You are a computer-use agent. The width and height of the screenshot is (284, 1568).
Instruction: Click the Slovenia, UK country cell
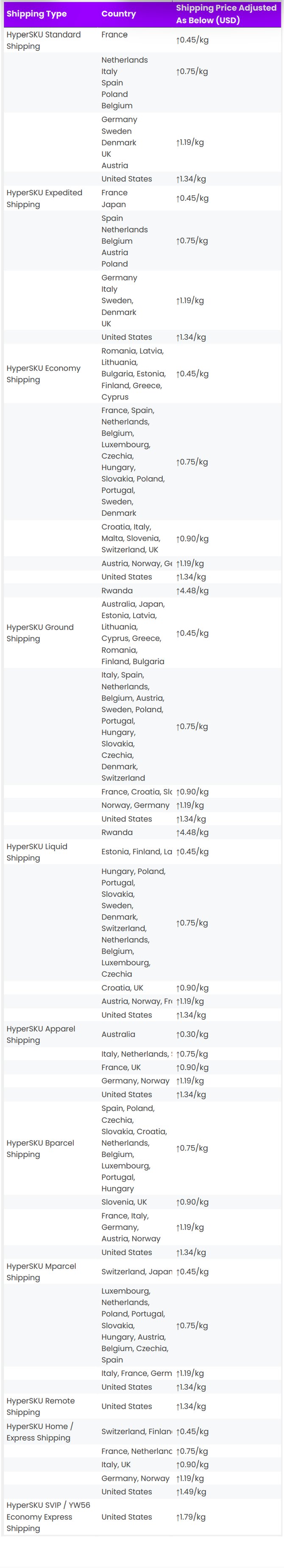pos(124,1202)
